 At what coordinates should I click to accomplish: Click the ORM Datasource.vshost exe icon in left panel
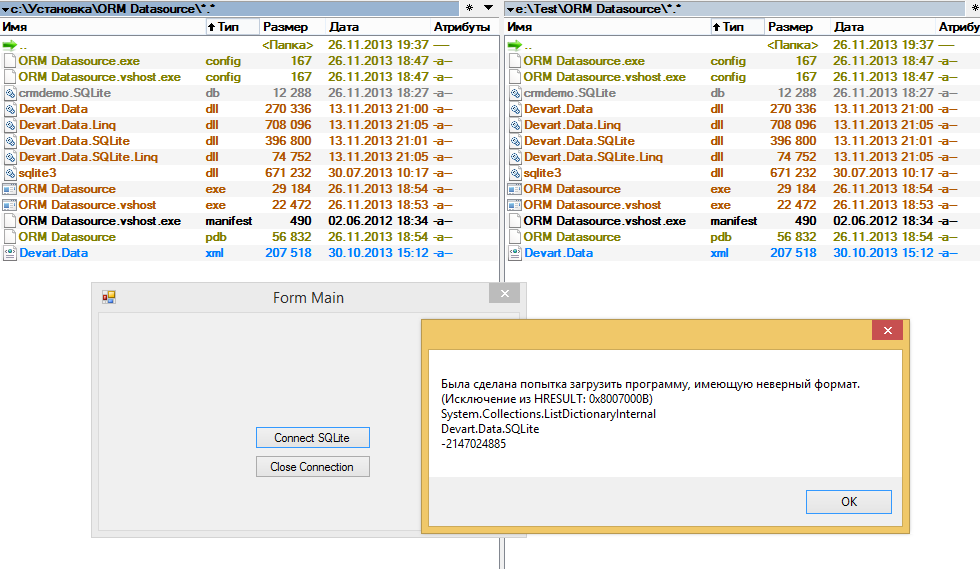tap(10, 205)
